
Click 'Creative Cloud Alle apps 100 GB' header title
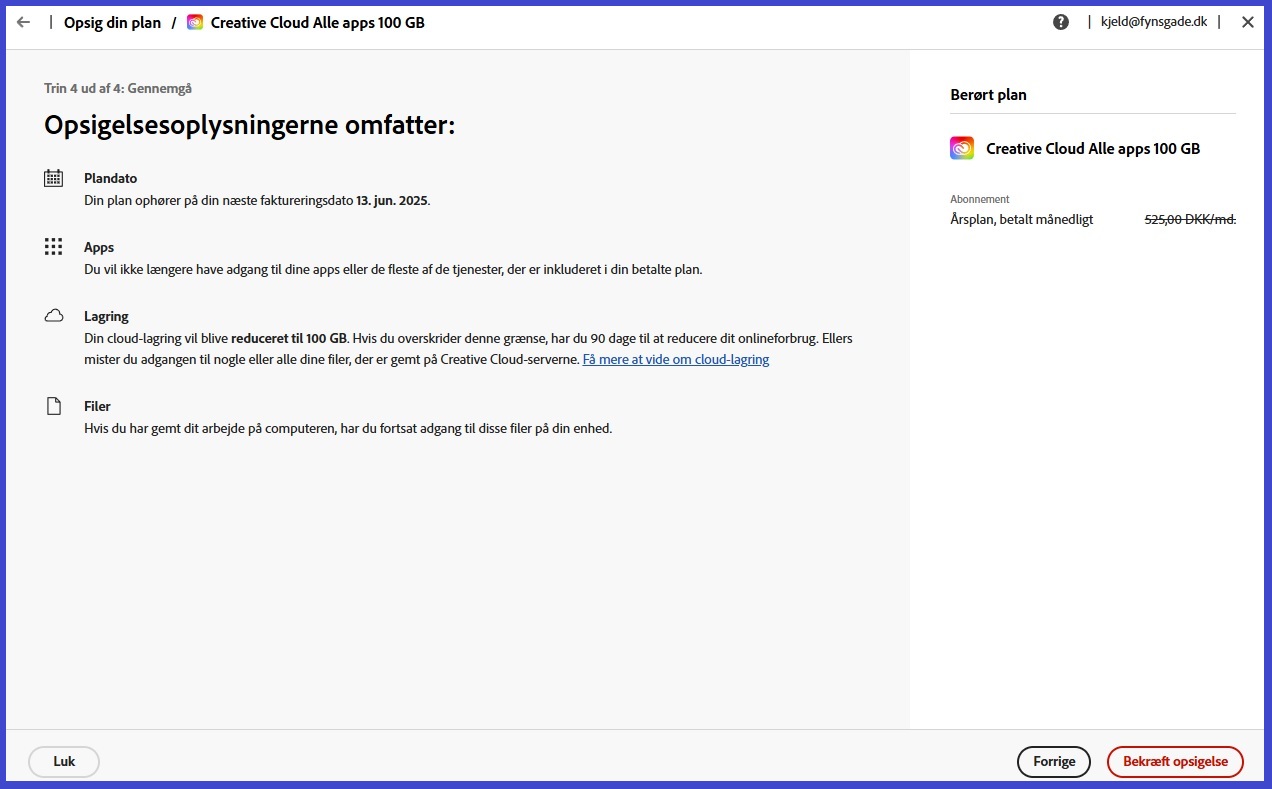point(318,22)
